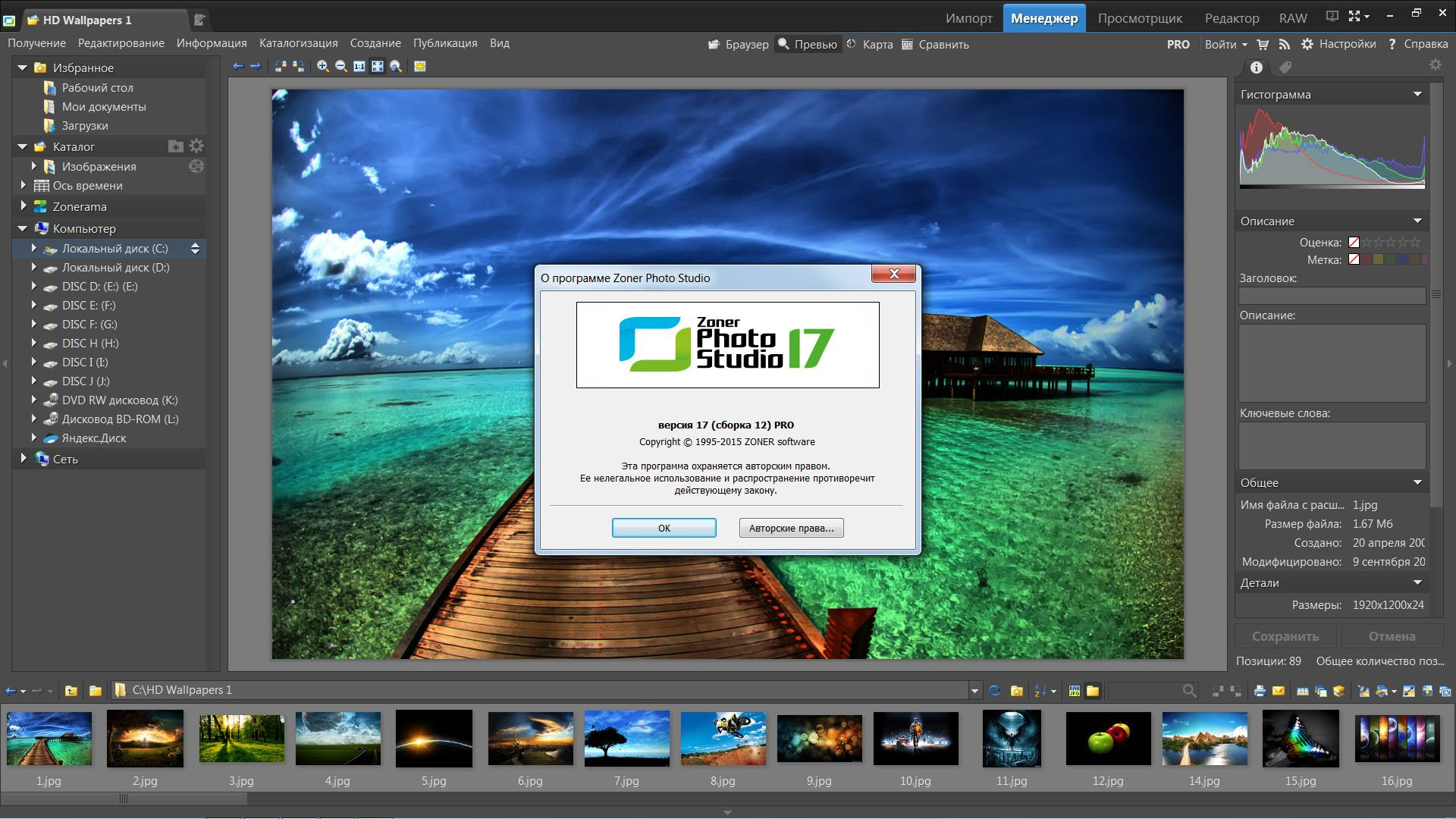Toggle fit-to-window zoom mode icon

[x=378, y=67]
